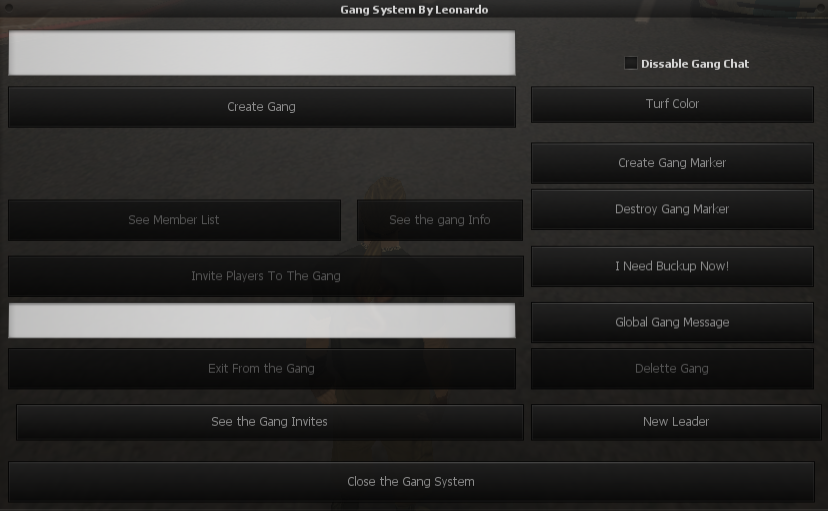This screenshot has width=828, height=511.
Task: Tick the Dissable Gang Chat checkbox
Action: click(631, 63)
